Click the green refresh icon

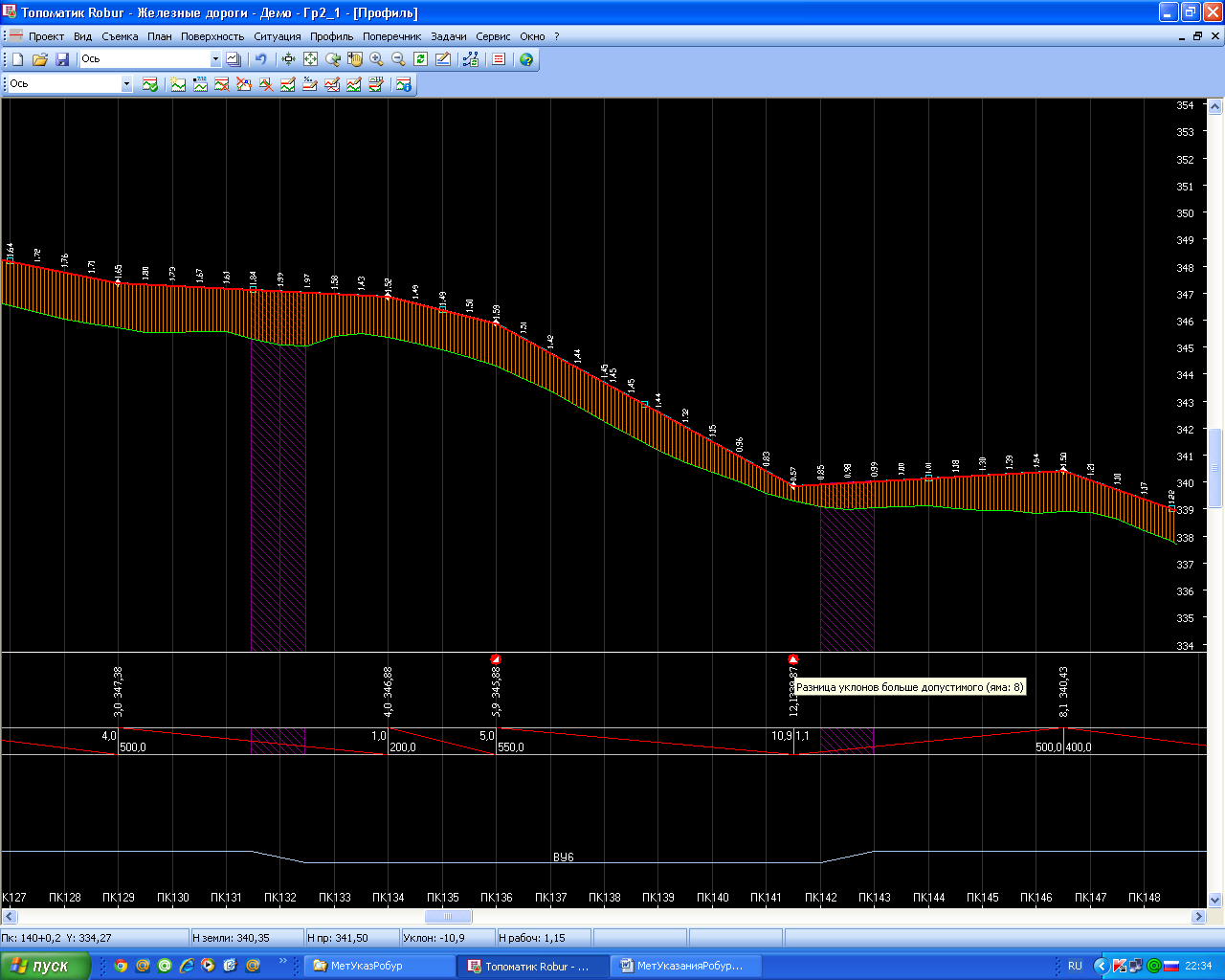pos(420,59)
